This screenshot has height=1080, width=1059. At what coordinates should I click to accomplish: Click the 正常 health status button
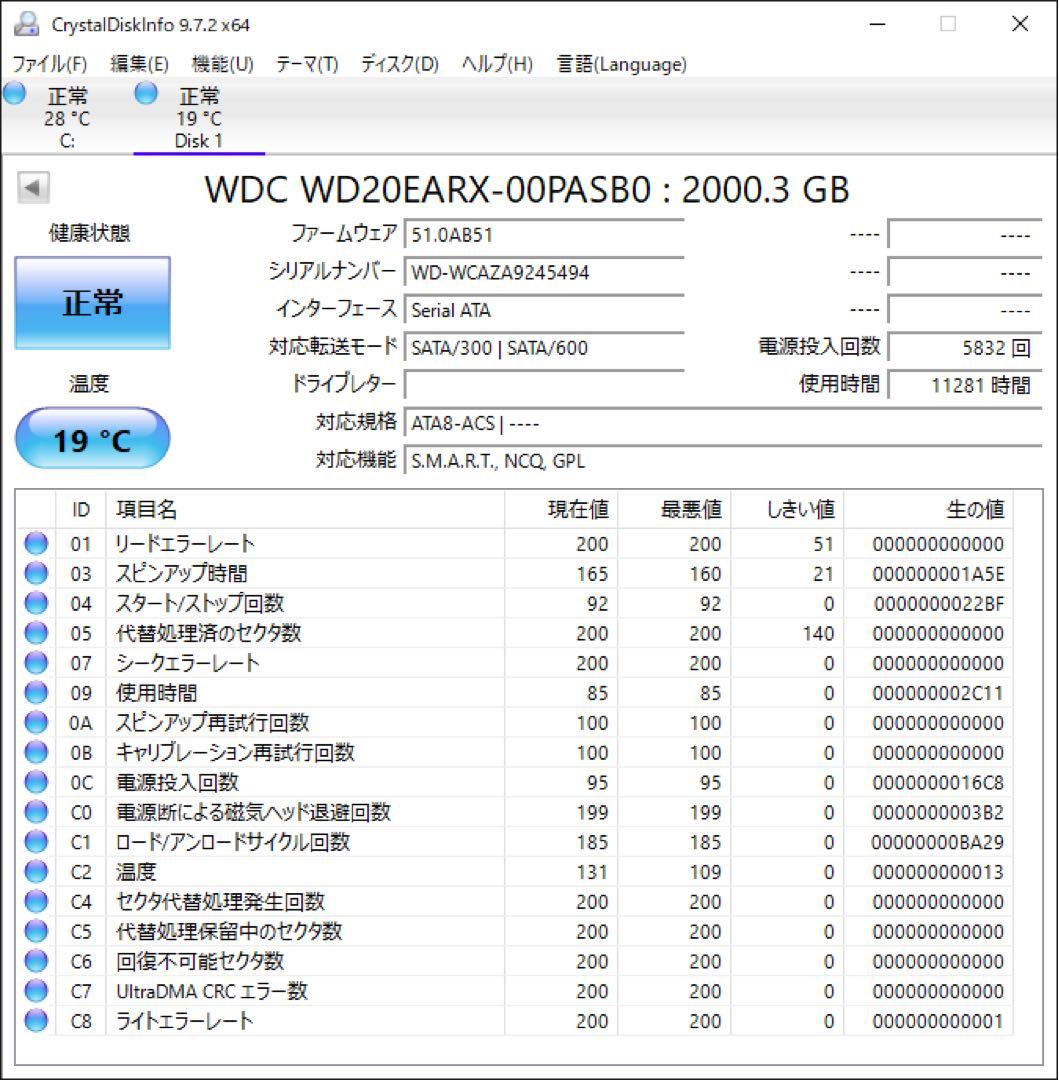(91, 302)
